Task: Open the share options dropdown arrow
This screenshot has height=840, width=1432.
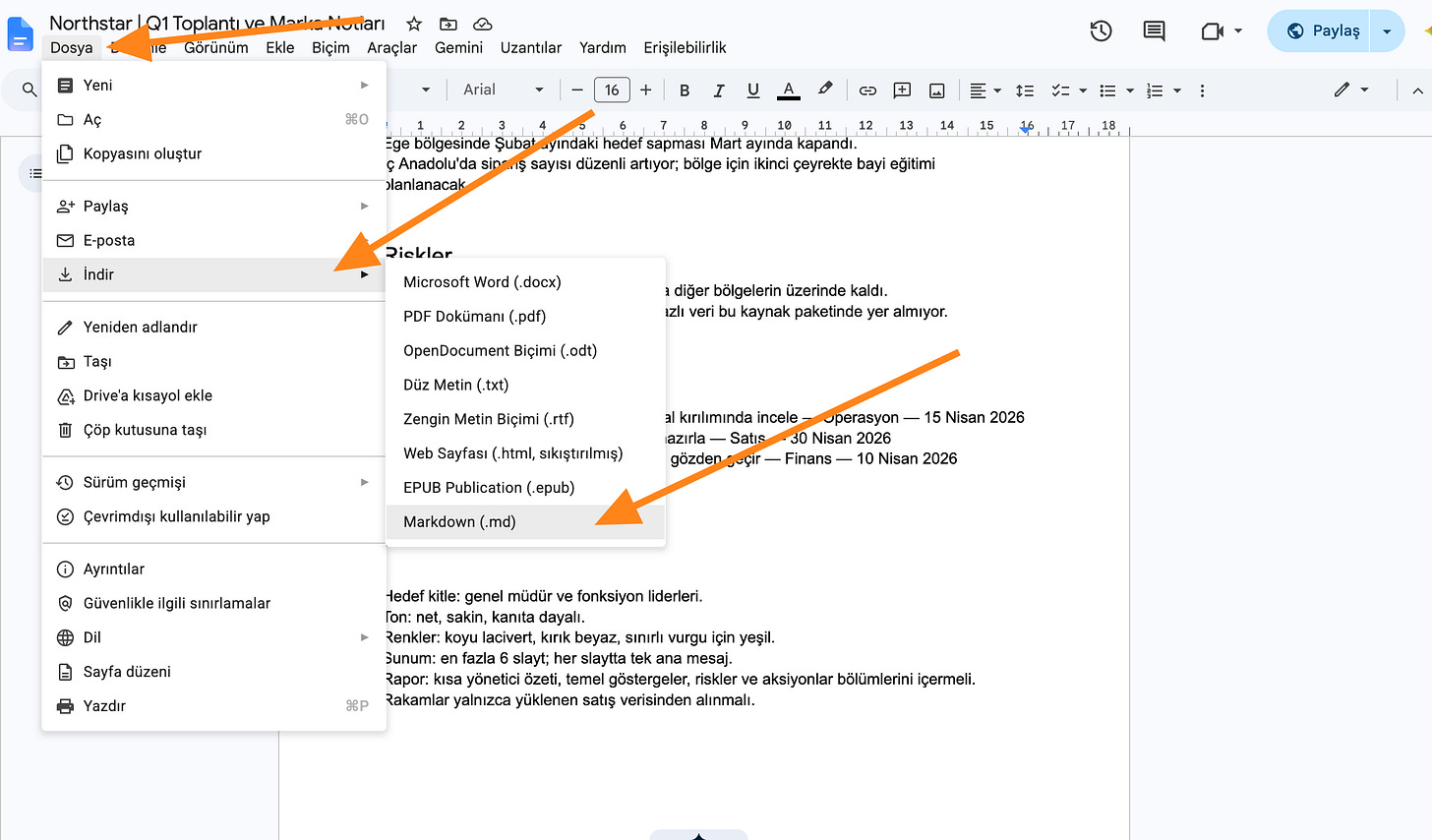Action: pyautogui.click(x=1388, y=30)
